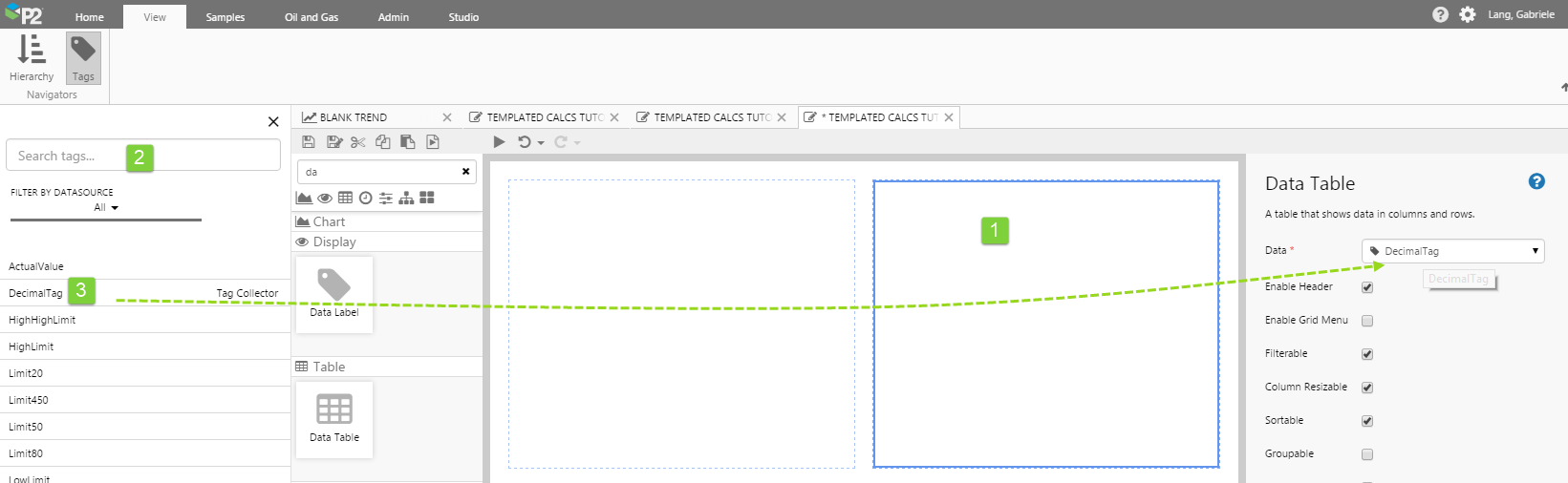The width and height of the screenshot is (1568, 483).
Task: Toggle the Filterable checkbox
Action: tap(1367, 354)
